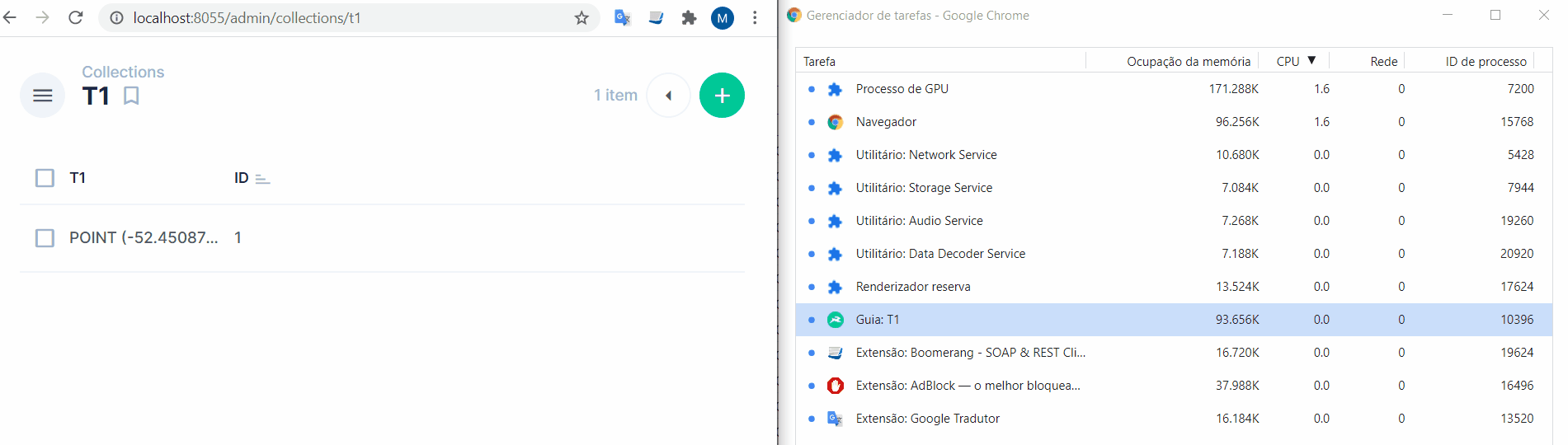Click AdBlock extension icon in task list
The image size is (1568, 445).
point(835,386)
